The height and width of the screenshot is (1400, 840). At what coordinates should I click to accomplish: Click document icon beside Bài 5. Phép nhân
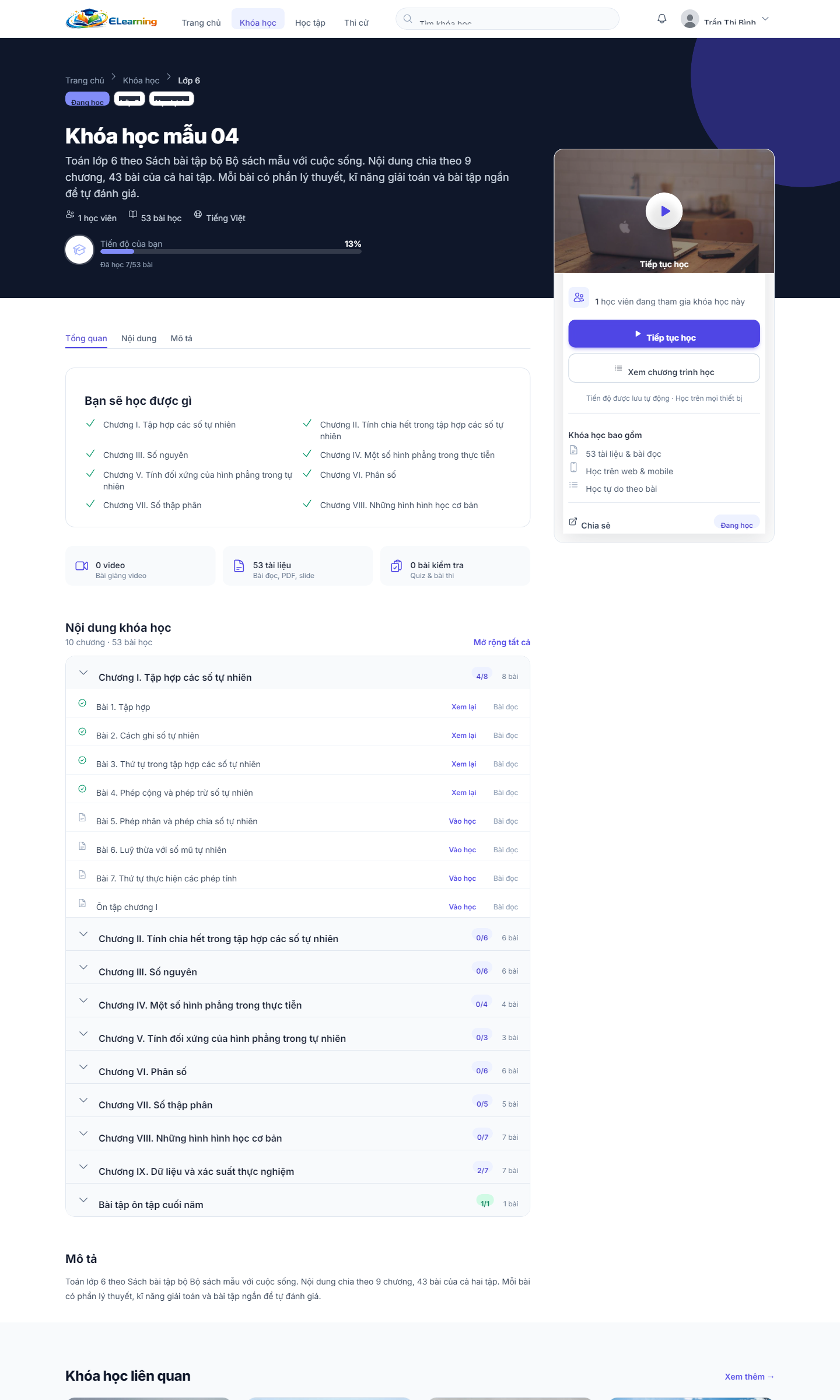82,817
